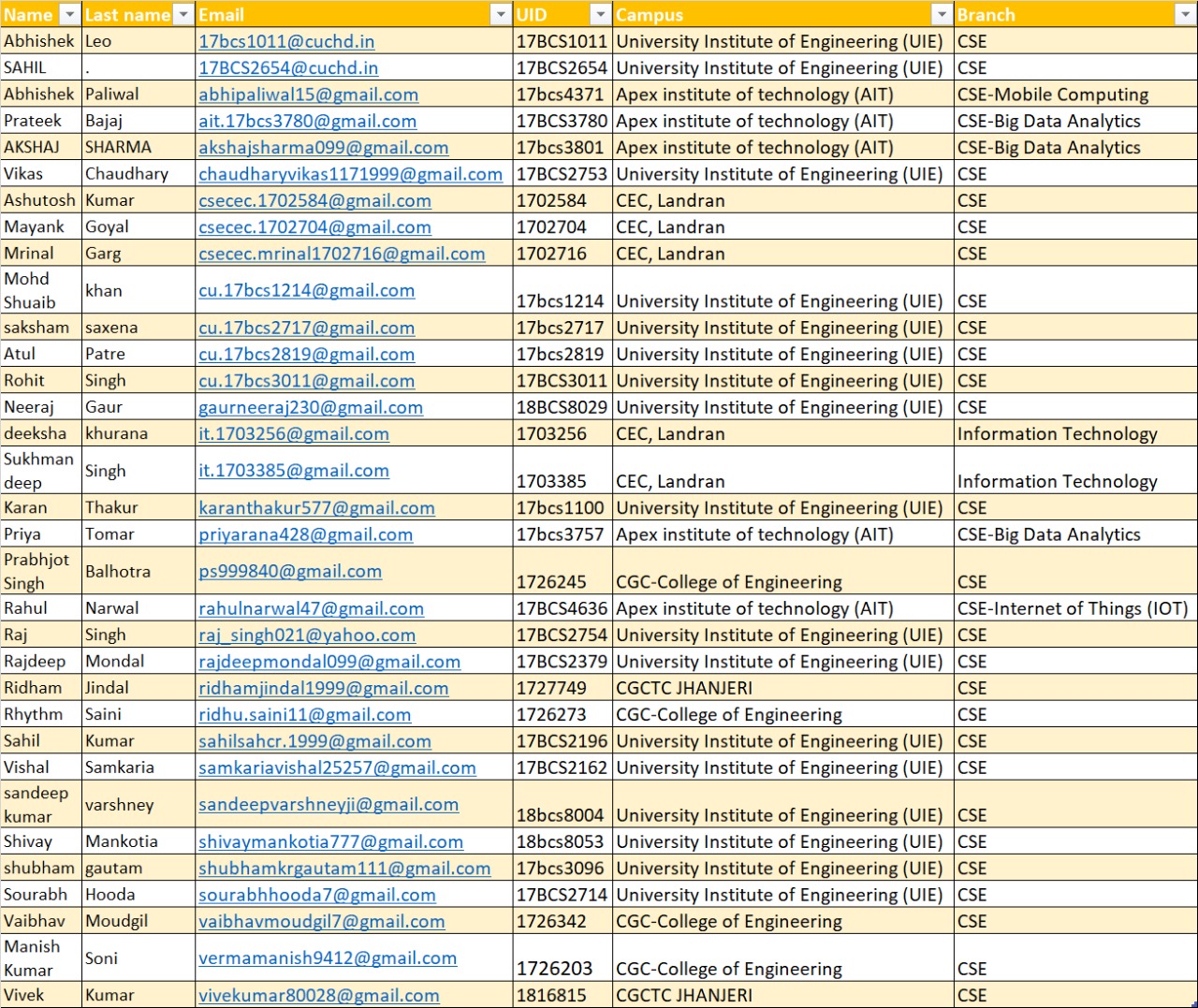Select the last name cell Mankotia

pyautogui.click(x=122, y=842)
